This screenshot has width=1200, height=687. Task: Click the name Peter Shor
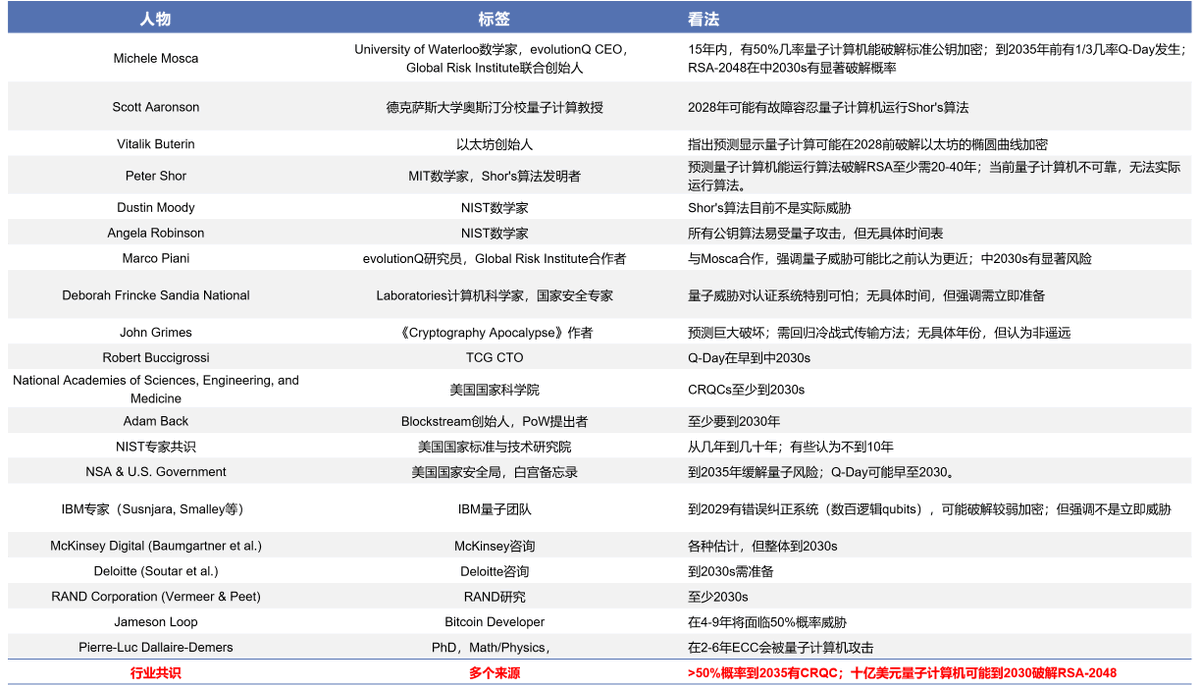coord(156,176)
